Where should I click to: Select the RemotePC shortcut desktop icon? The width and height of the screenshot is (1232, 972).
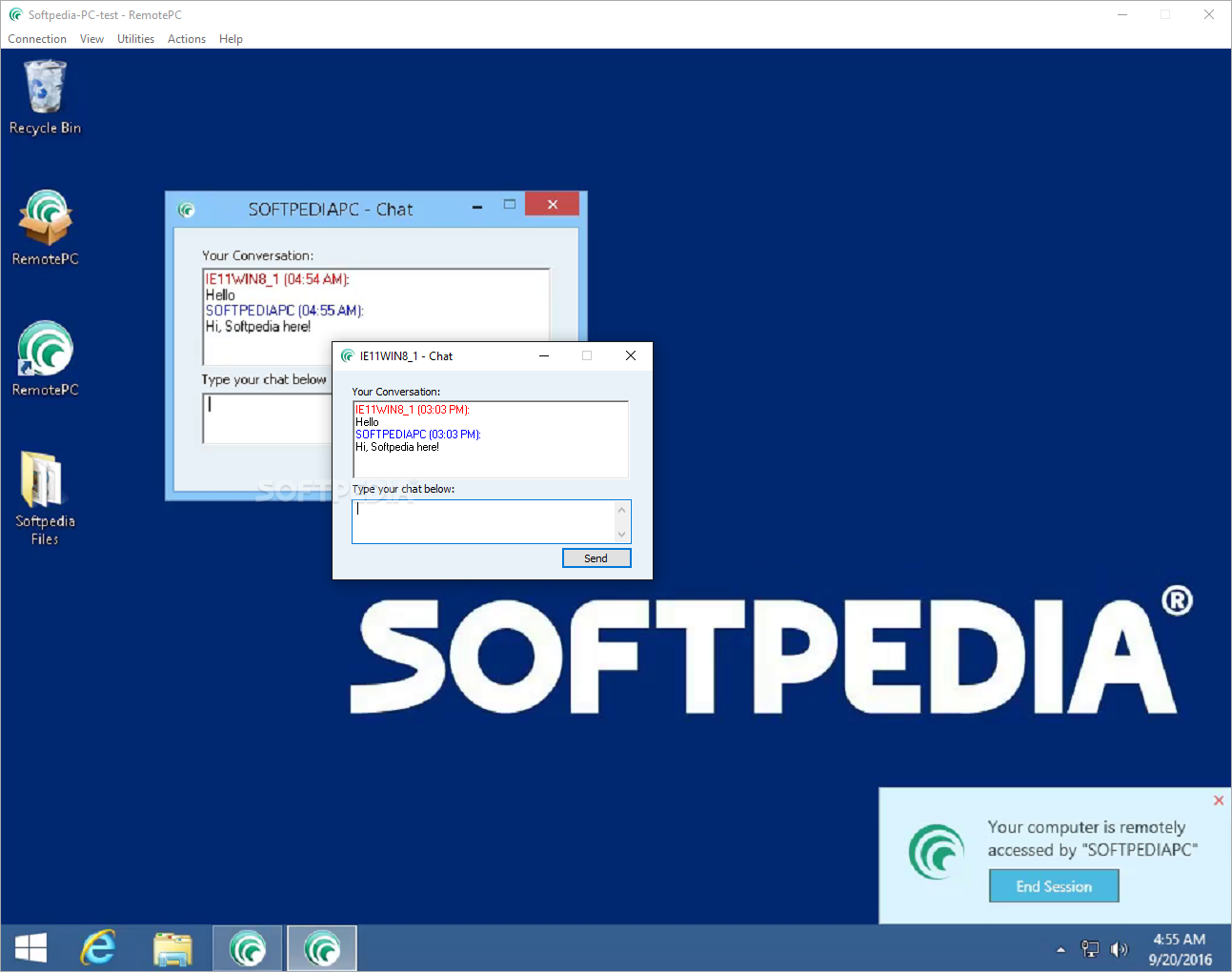tap(45, 358)
